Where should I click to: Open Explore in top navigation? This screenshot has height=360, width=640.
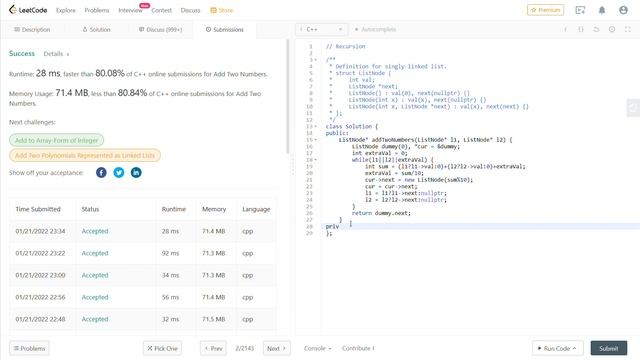[x=66, y=10]
